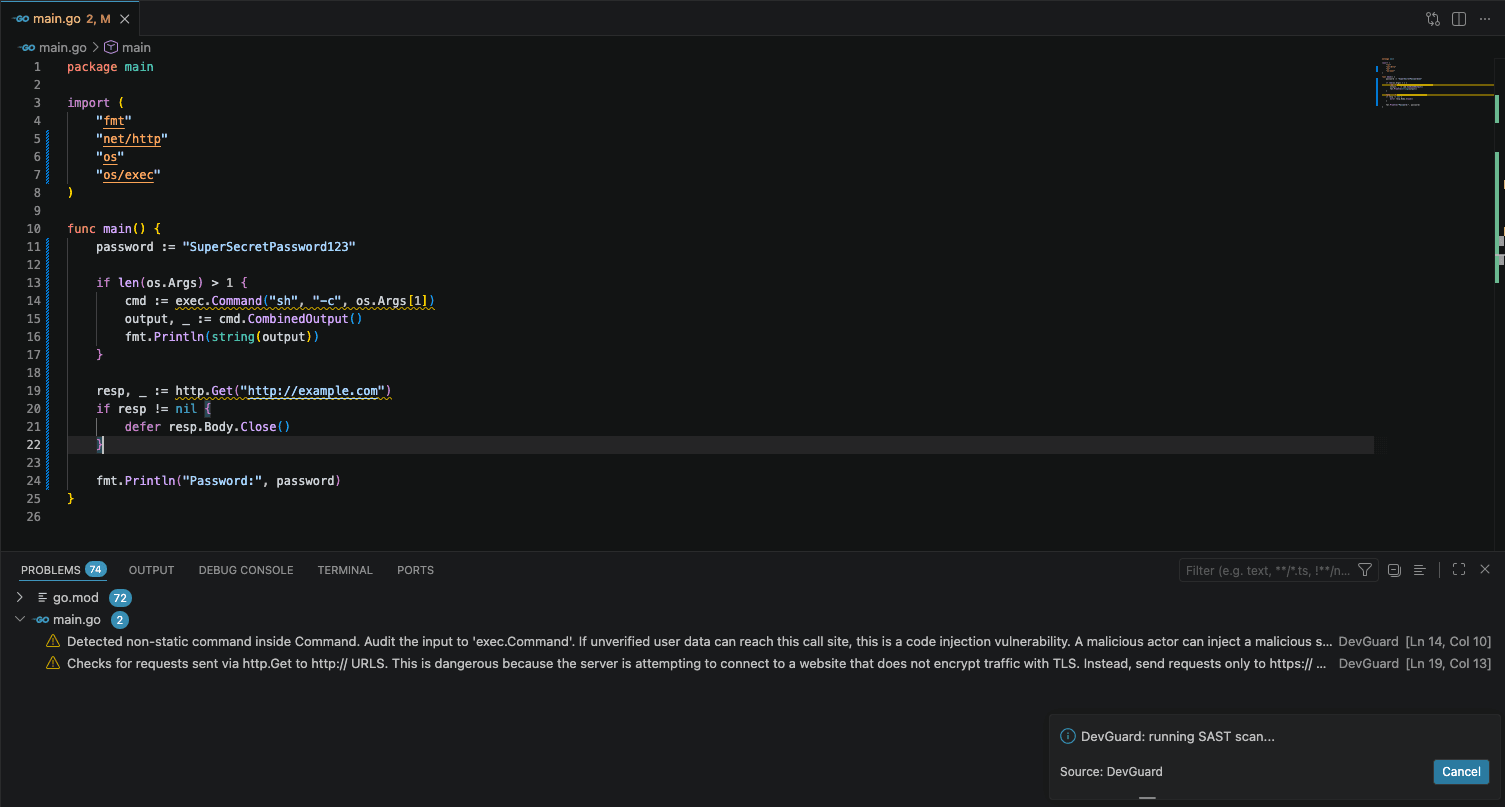Click the "fmt" import line

[114, 121]
